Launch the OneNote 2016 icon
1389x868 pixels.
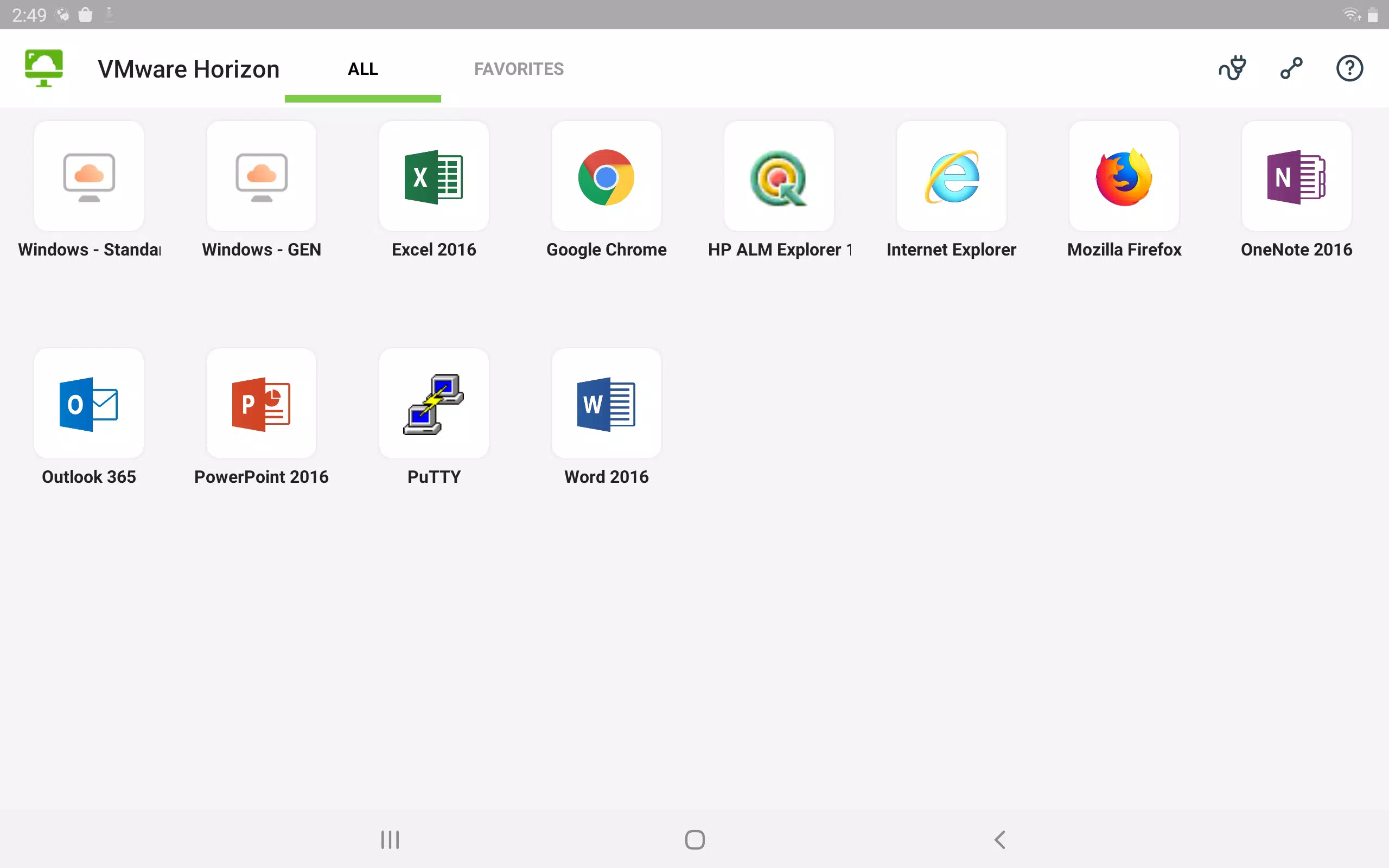(x=1297, y=176)
